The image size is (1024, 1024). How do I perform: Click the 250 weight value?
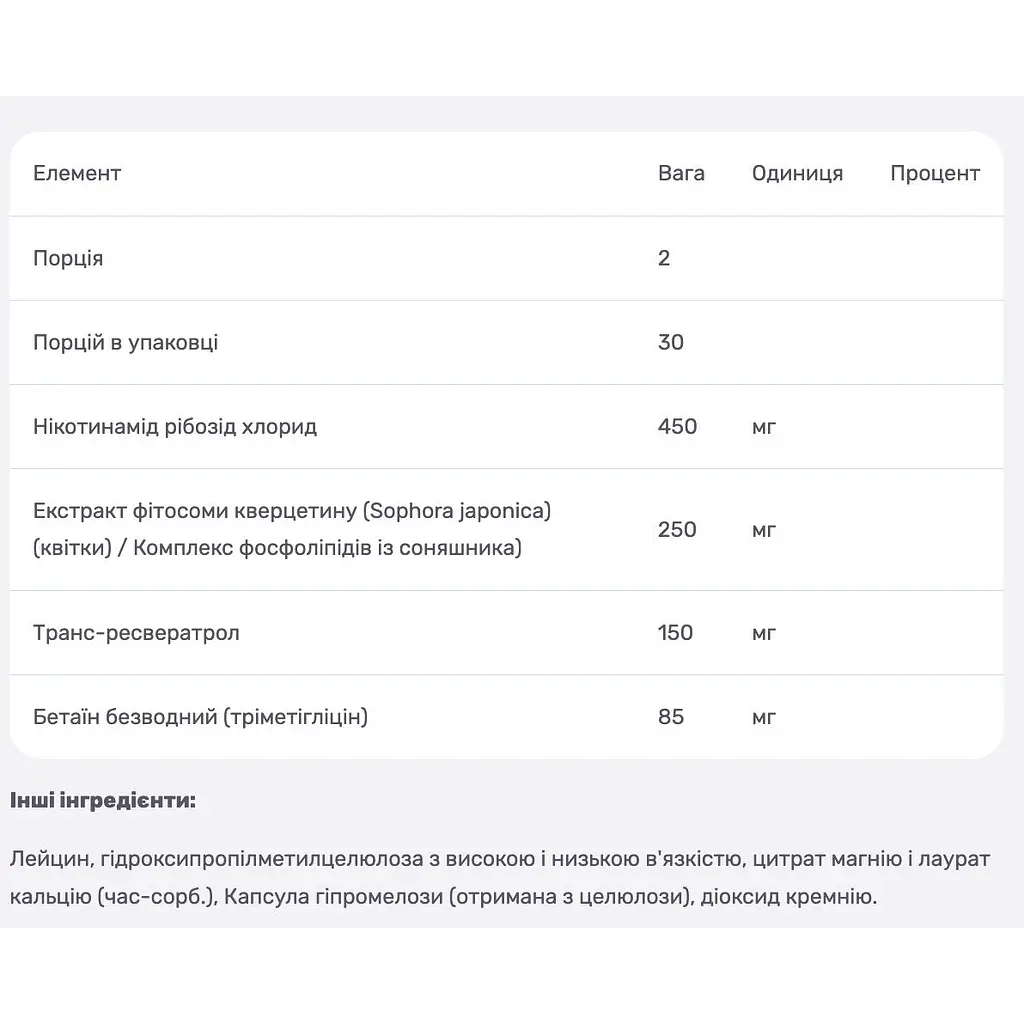677,530
